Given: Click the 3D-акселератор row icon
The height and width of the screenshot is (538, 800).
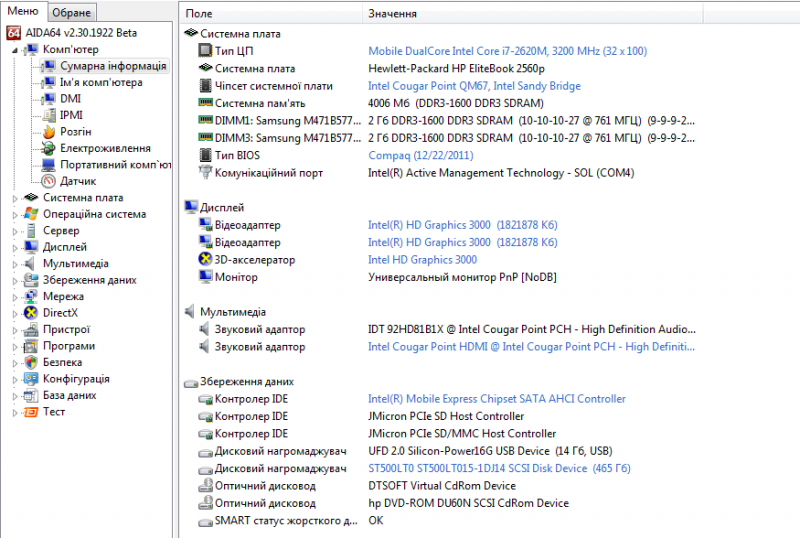Looking at the screenshot, I should pyautogui.click(x=205, y=259).
